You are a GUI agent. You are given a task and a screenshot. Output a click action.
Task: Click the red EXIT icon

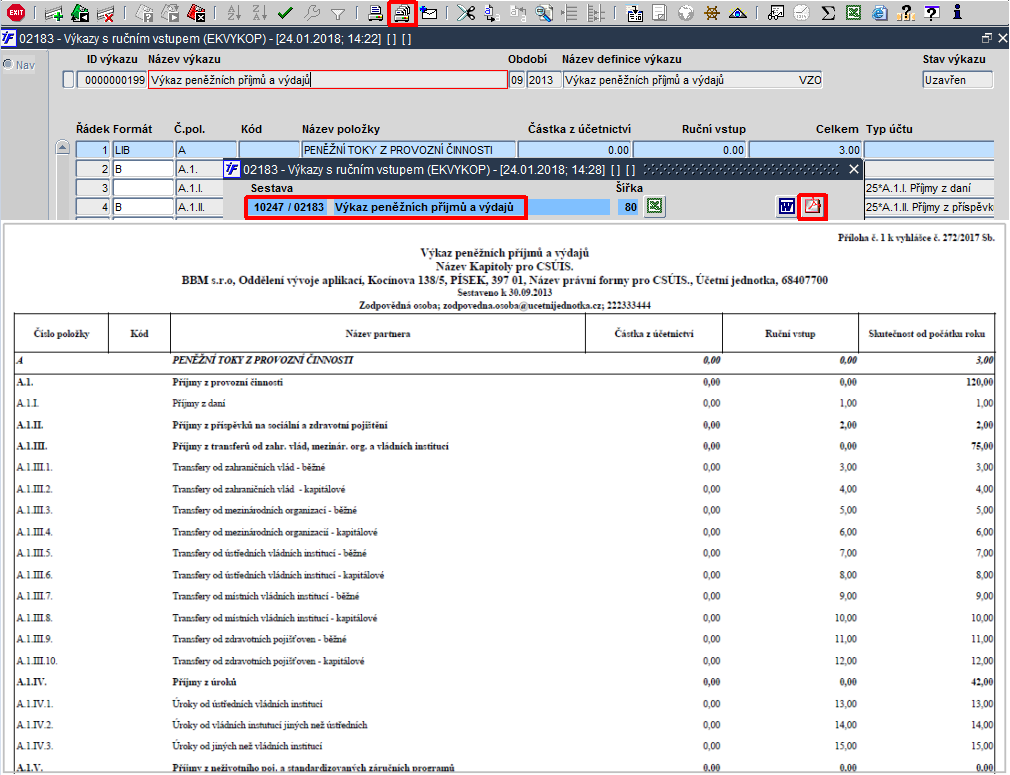click(x=16, y=13)
